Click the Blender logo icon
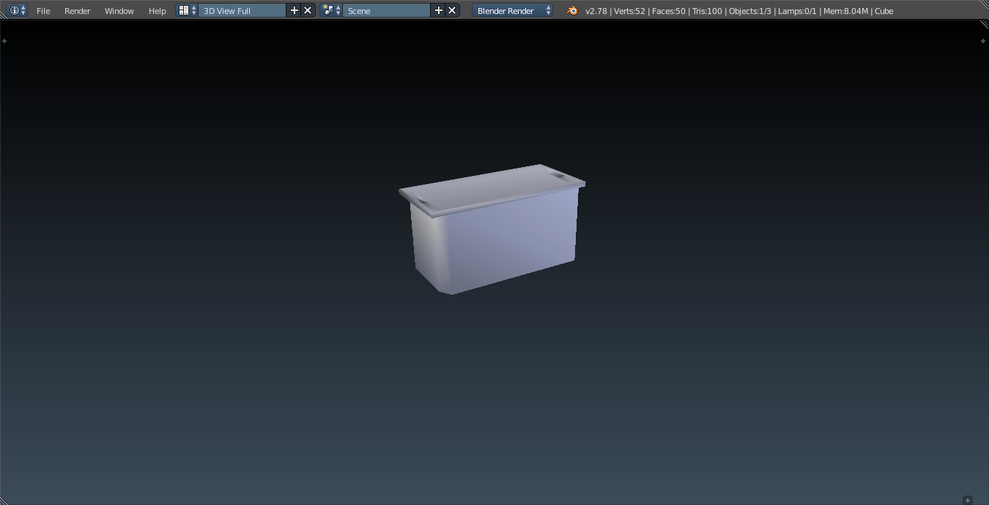Screen dimensions: 989x505 [x=572, y=10]
